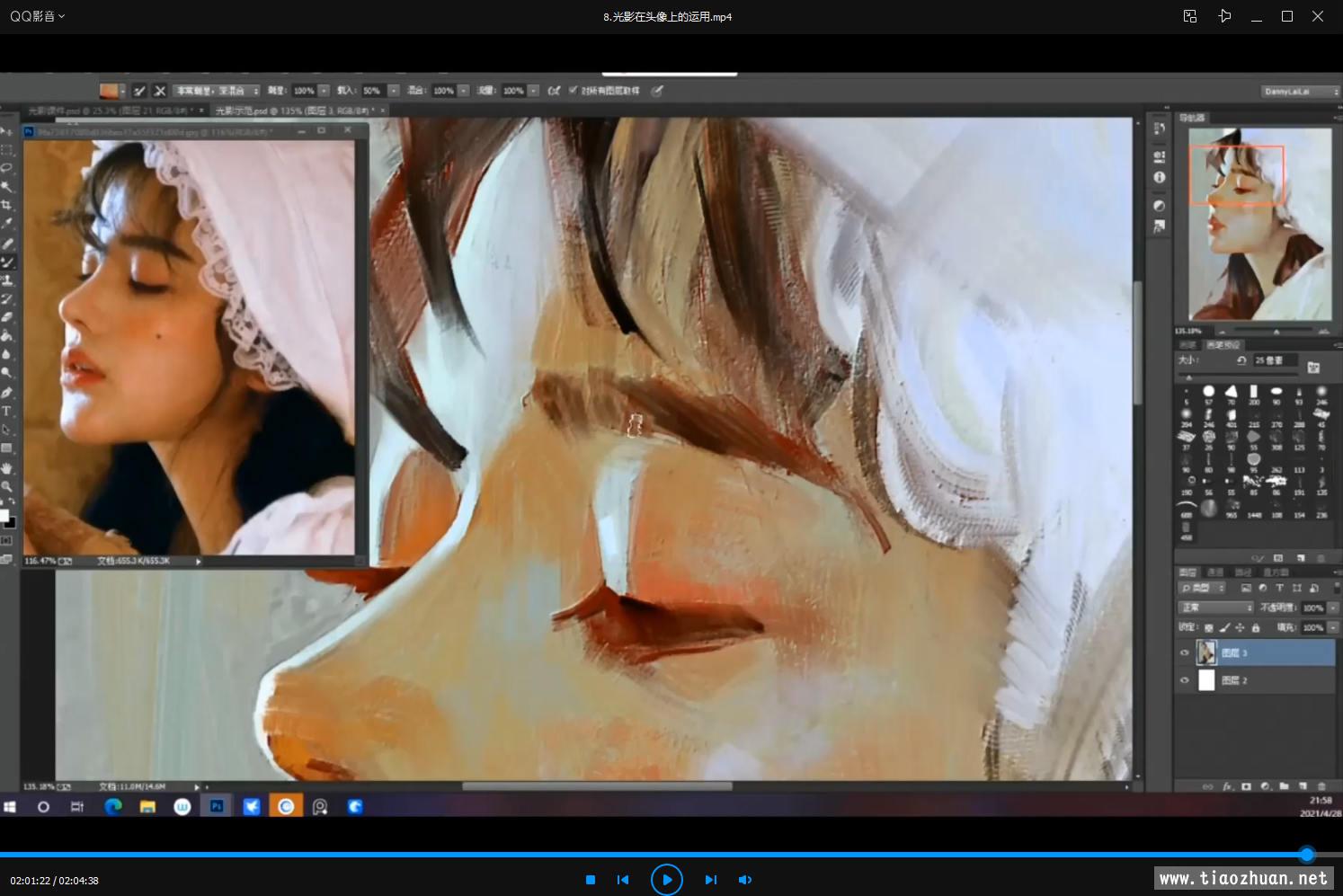
Task: Click the video progress slider handle
Action: (x=1307, y=855)
